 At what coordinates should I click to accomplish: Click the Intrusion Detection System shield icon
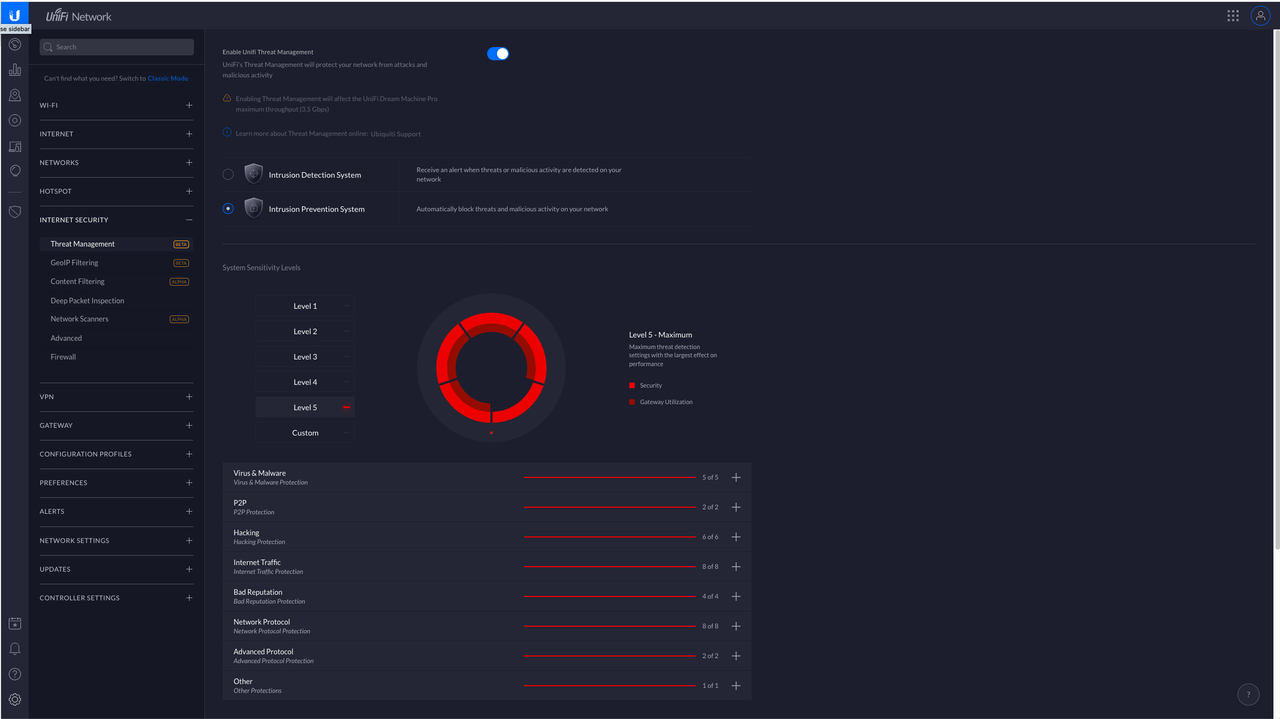[x=253, y=174]
